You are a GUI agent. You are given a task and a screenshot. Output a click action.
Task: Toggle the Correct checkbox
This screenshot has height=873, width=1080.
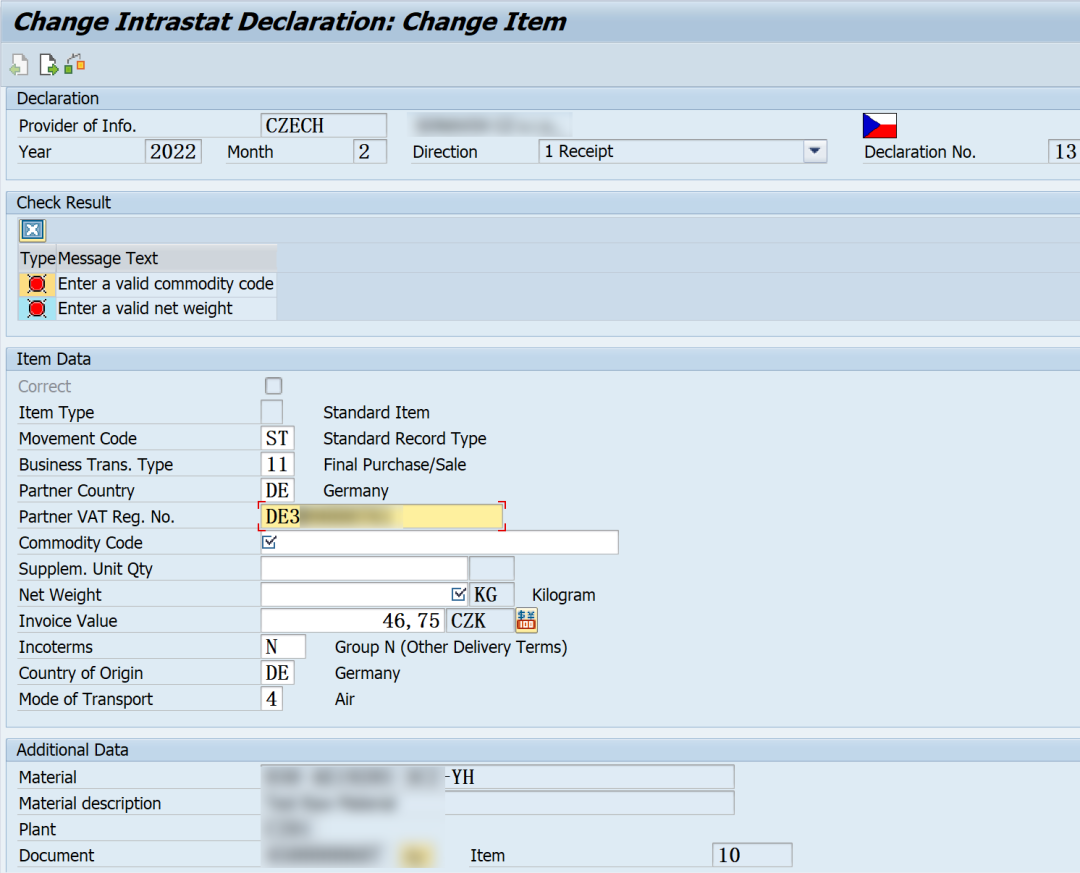coord(273,386)
